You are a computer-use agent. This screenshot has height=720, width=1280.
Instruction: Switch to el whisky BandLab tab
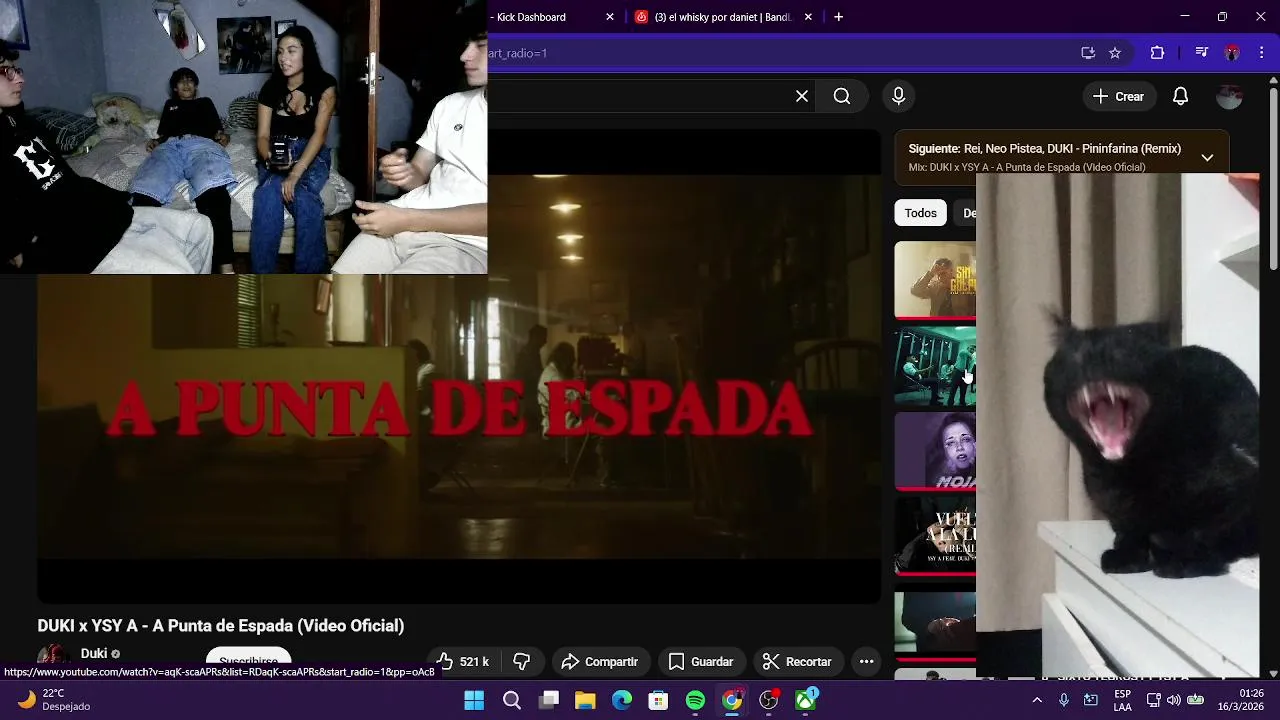[722, 17]
